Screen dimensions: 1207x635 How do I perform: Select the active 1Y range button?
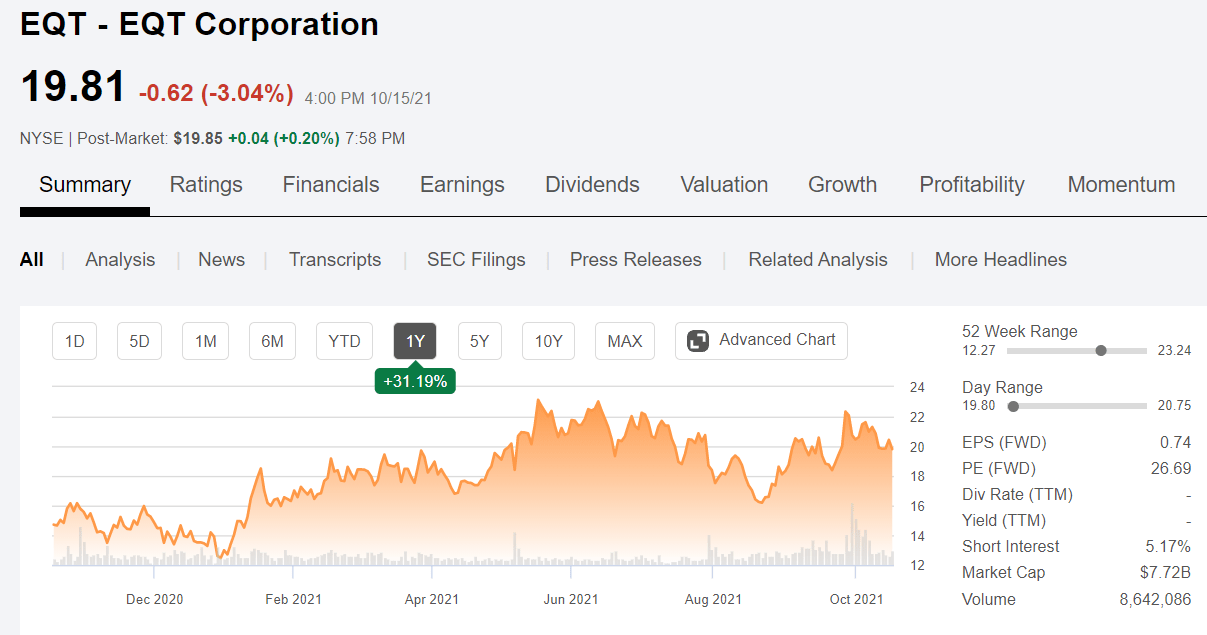click(415, 341)
